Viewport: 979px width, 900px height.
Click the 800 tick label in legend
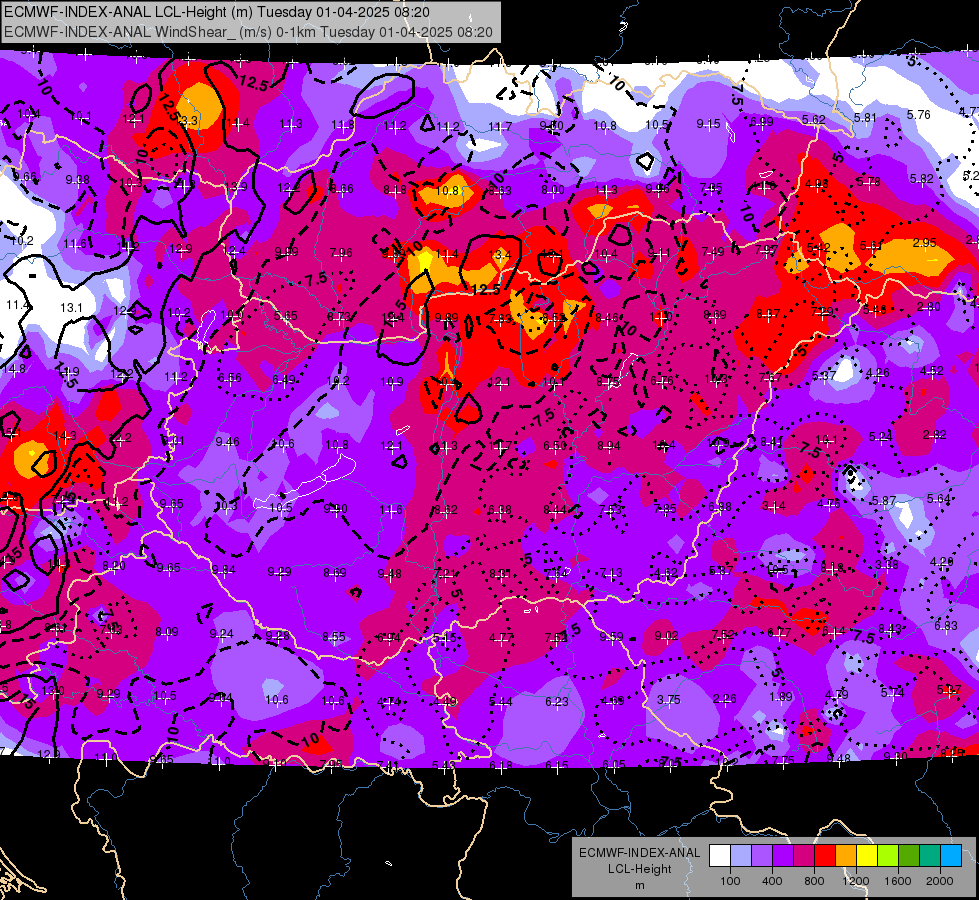(814, 881)
